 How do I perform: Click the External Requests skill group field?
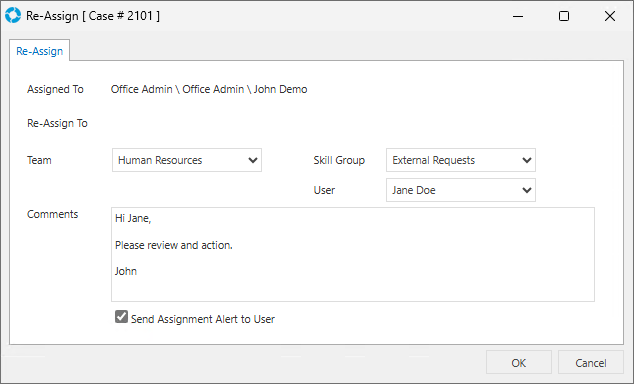461,160
